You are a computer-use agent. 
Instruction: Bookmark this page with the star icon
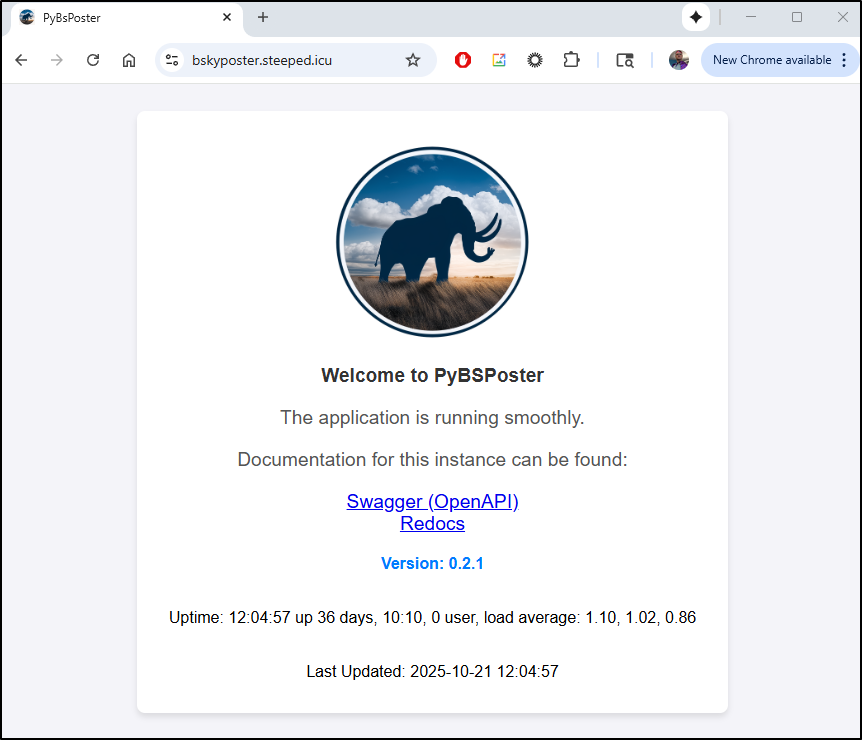point(413,60)
